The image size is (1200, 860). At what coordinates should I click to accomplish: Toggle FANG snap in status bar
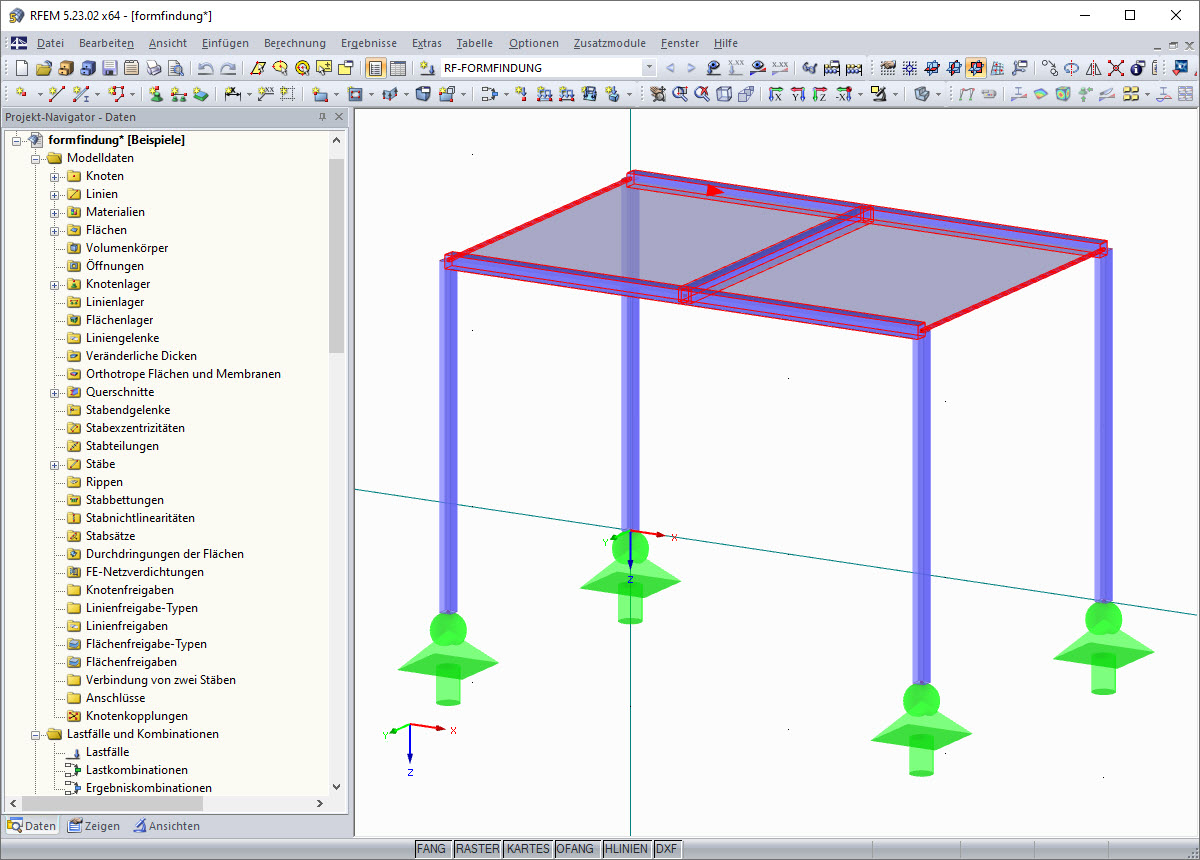[x=432, y=848]
